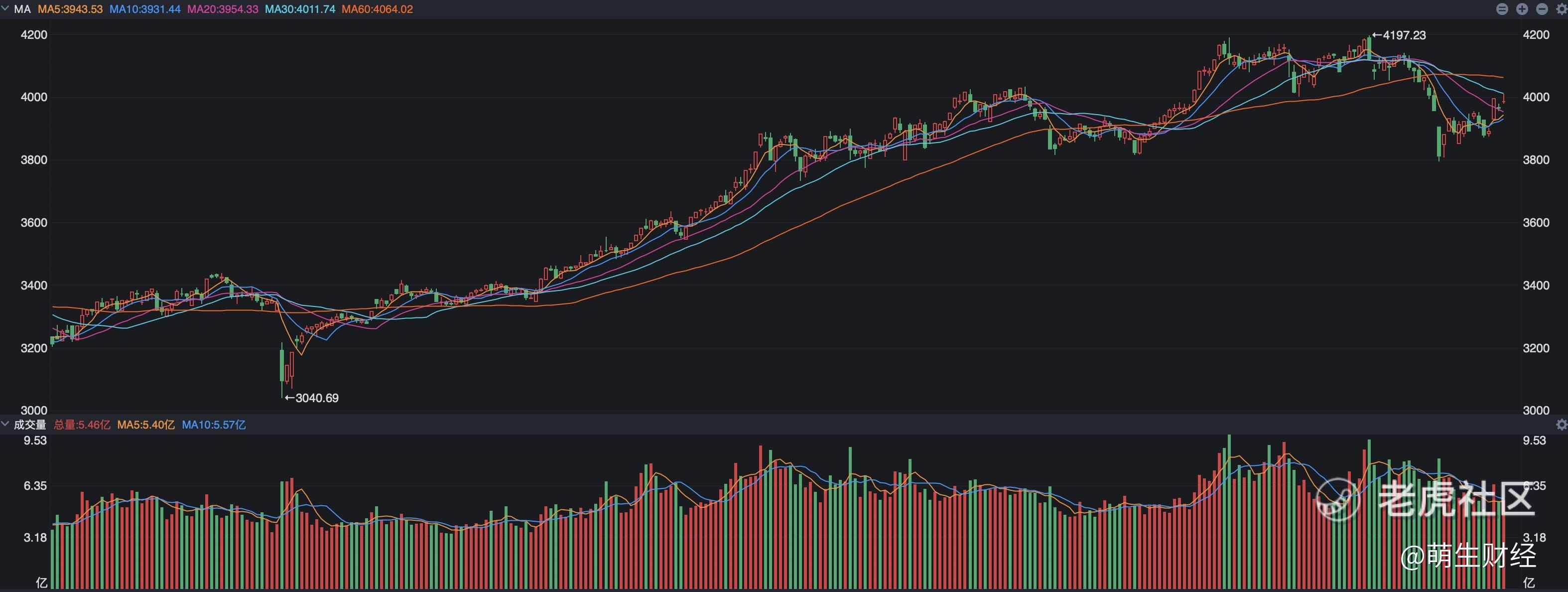Click the zoom in plus icon
Viewport: 1568px width, 592px height.
pyautogui.click(x=1522, y=9)
